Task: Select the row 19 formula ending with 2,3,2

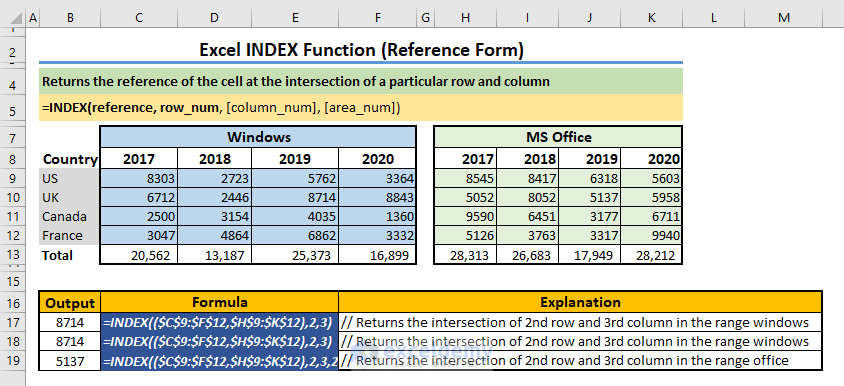Action: (220, 361)
